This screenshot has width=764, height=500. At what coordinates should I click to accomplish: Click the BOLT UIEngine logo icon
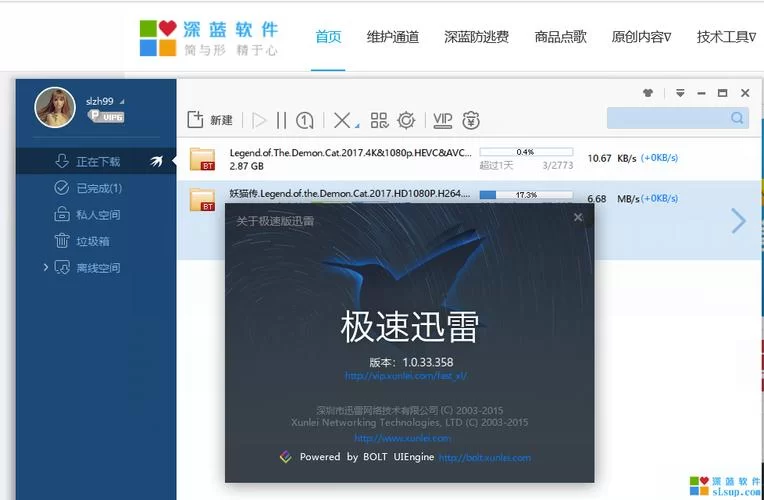point(286,457)
